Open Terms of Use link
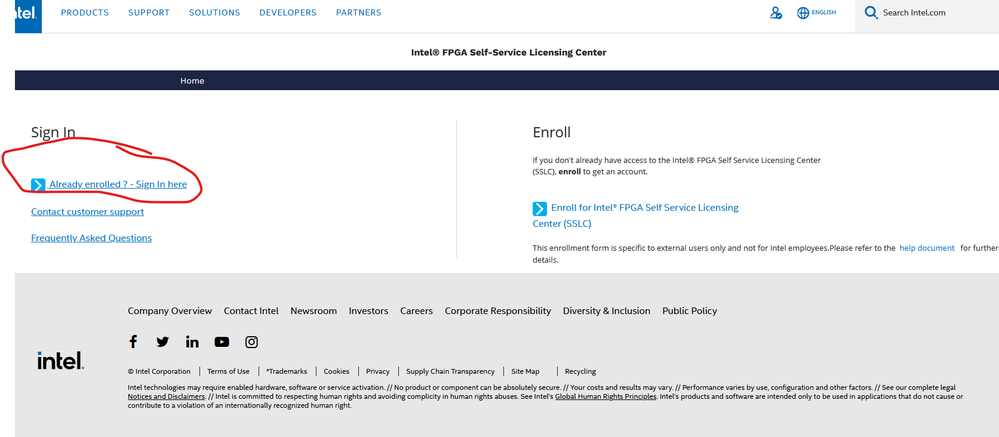Image resolution: width=999 pixels, height=437 pixels. coord(228,371)
